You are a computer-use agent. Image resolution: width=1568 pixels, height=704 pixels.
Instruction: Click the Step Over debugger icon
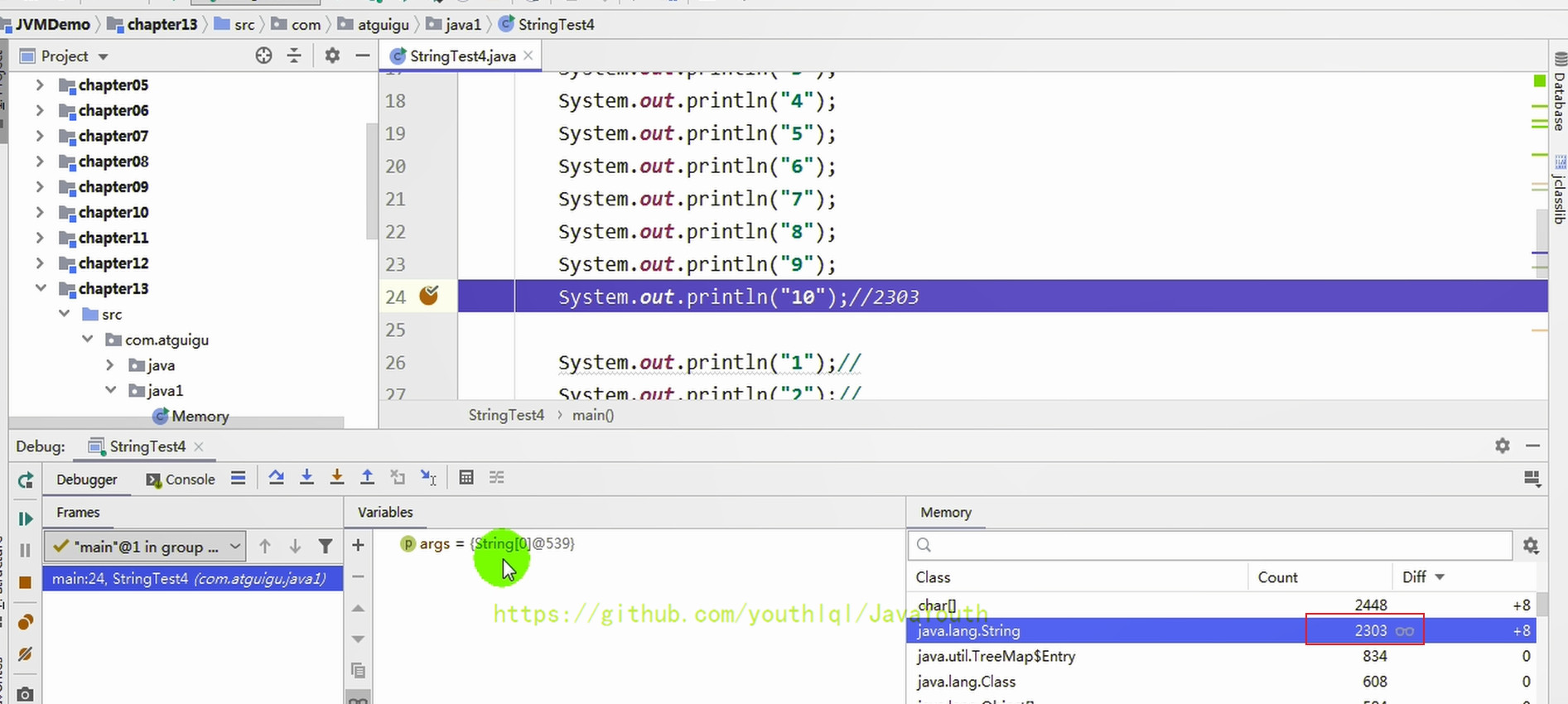click(277, 477)
